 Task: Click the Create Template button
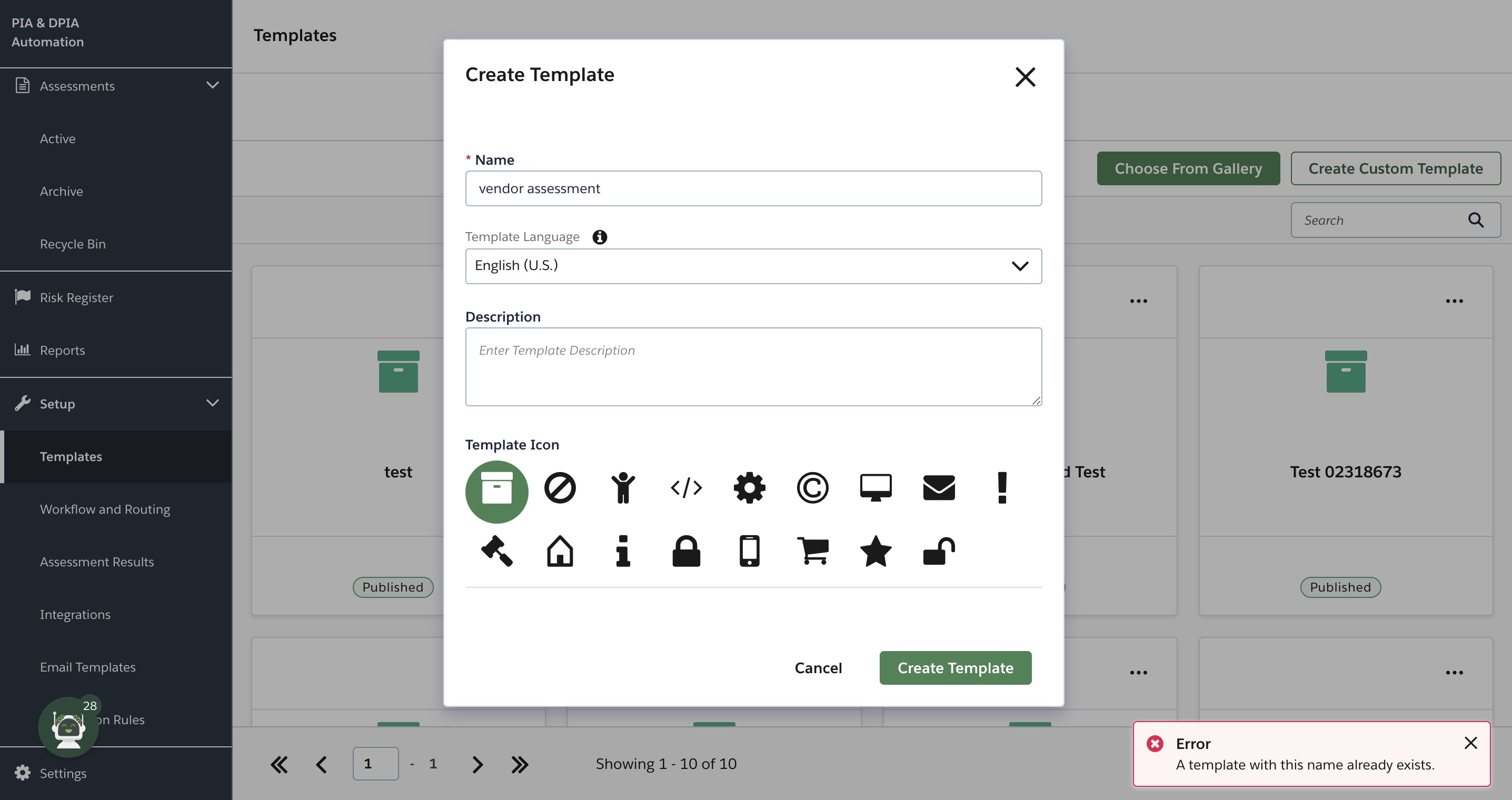point(955,667)
